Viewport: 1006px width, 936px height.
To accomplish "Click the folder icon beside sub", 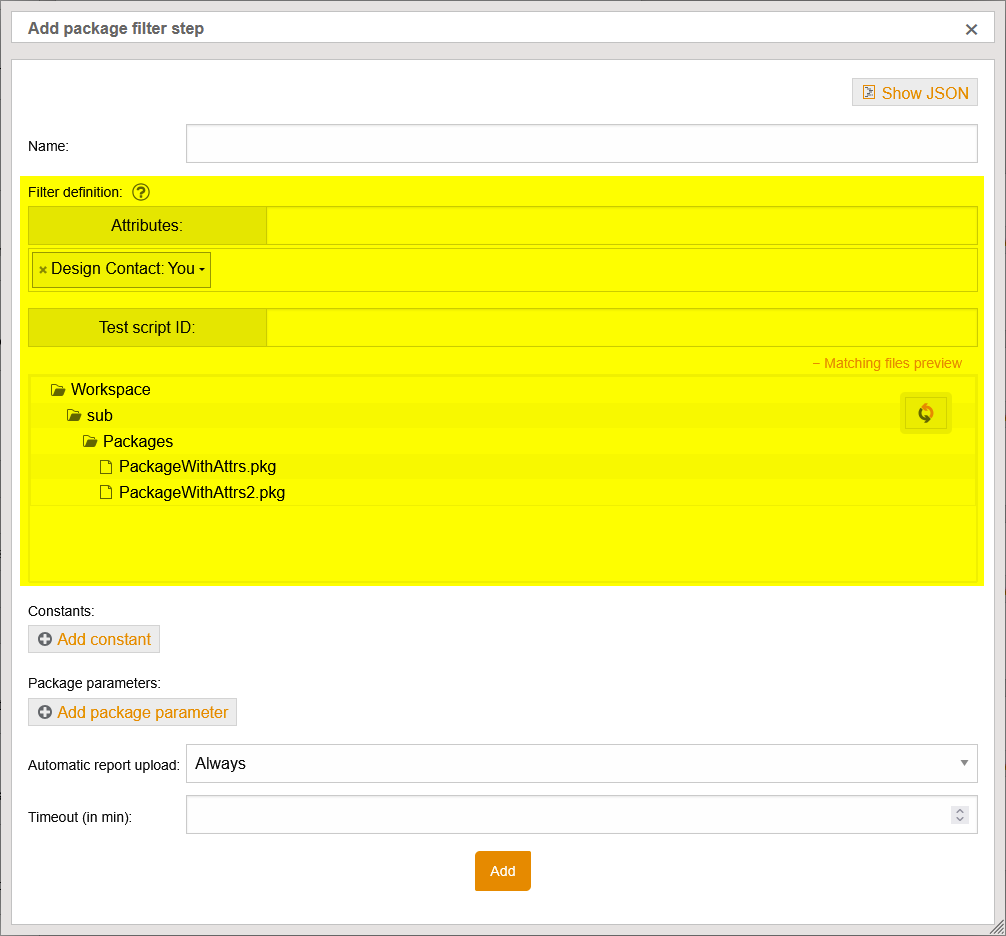I will pos(72,415).
